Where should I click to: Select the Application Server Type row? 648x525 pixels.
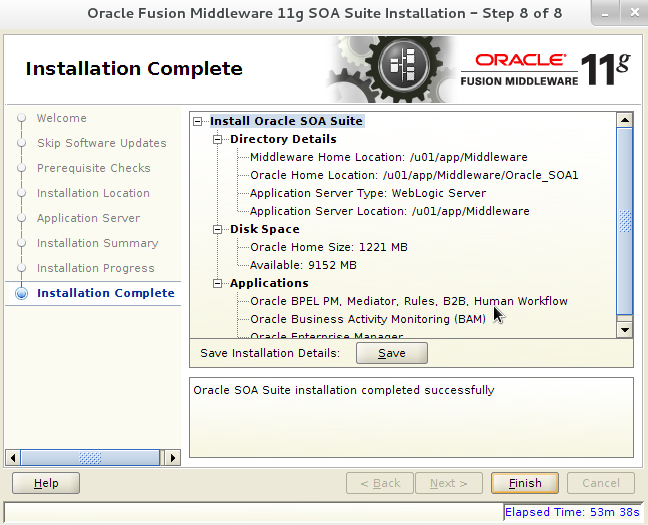point(368,193)
